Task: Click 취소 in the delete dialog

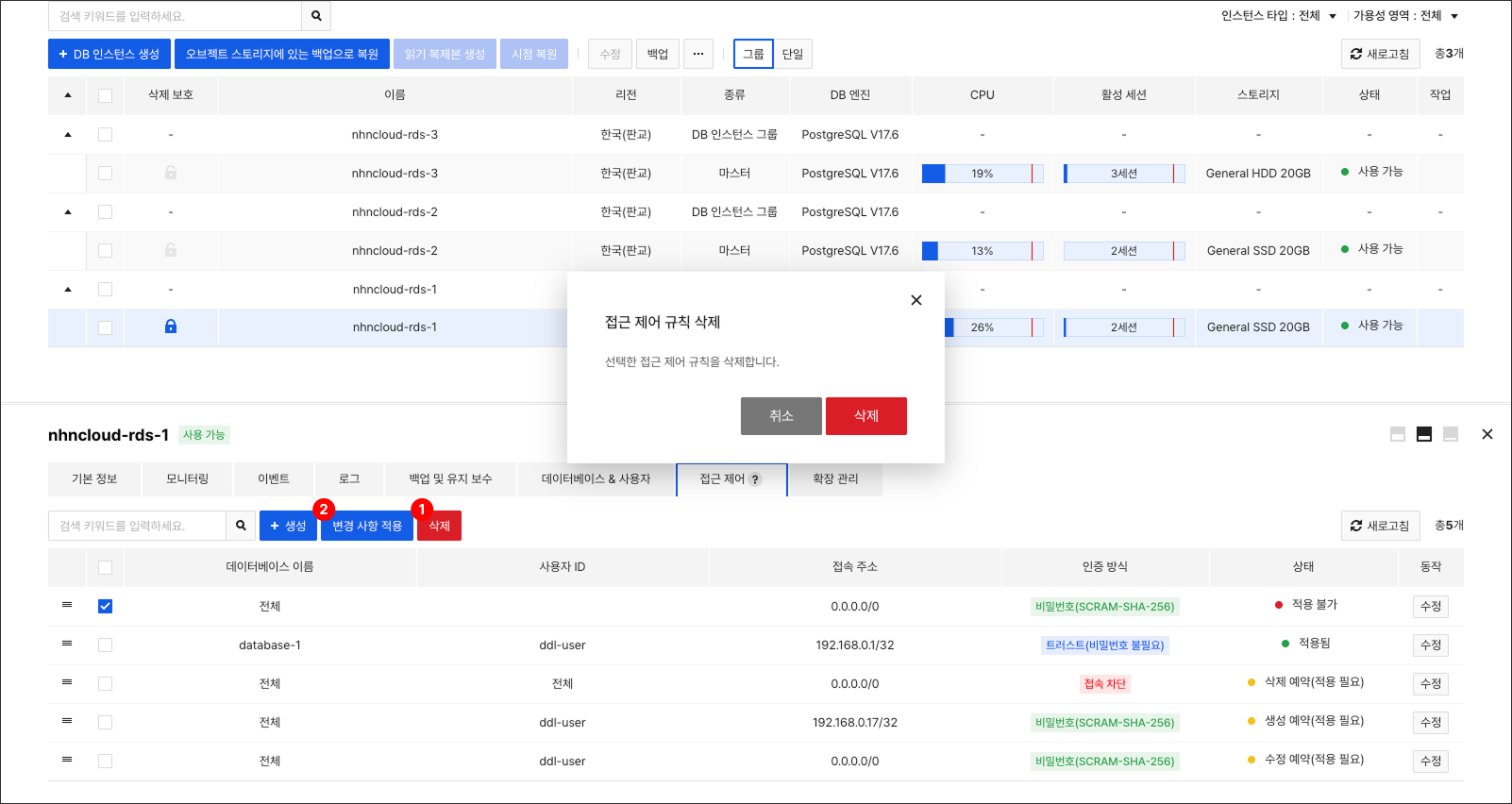Action: point(781,416)
